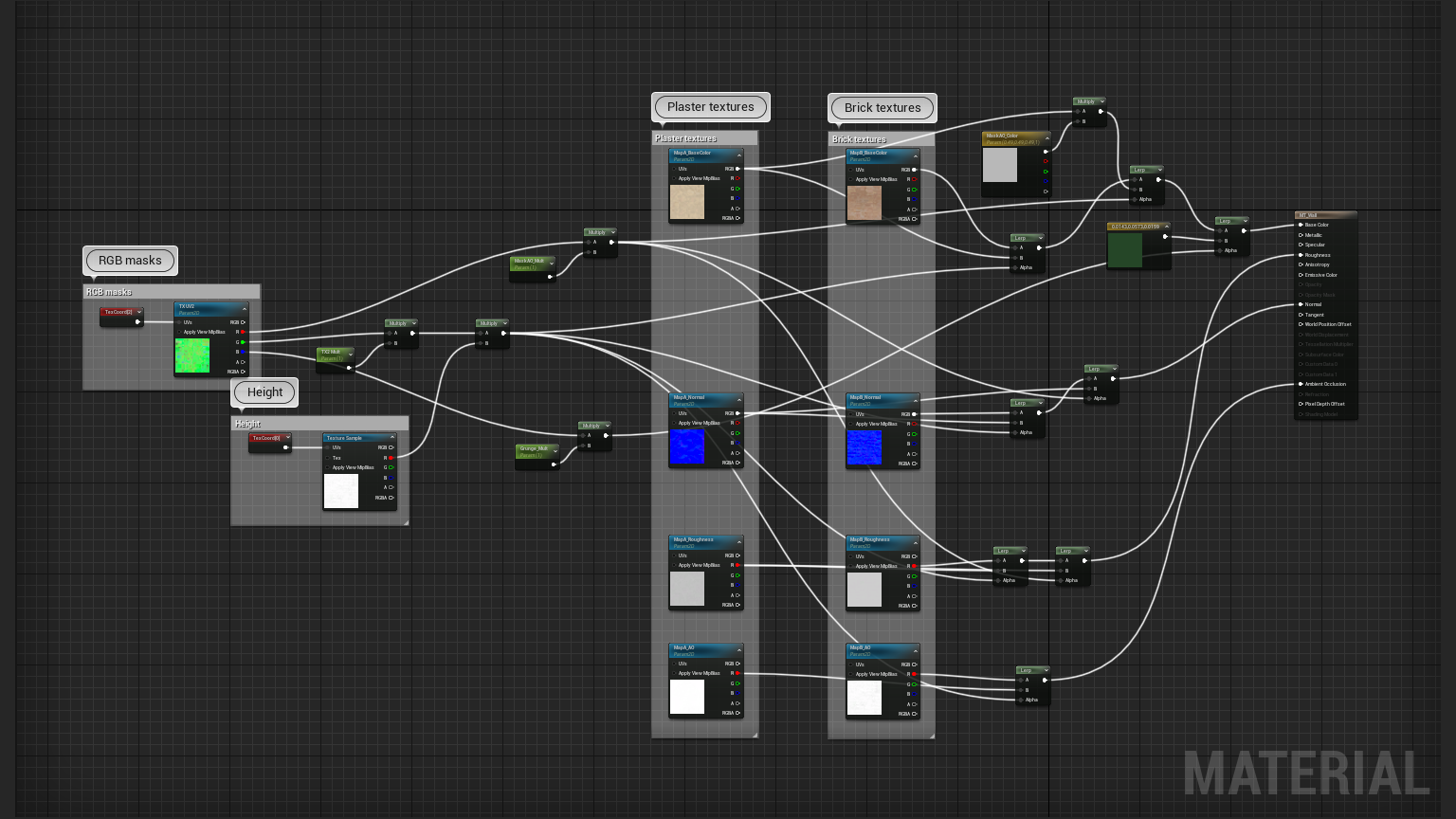Collapse the TX UV2 node with its header chevron
This screenshot has width=1456, height=819.
(244, 309)
